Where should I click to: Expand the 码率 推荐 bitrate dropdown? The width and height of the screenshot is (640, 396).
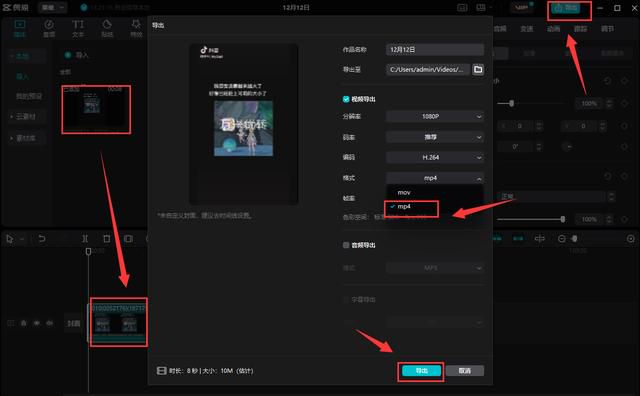pyautogui.click(x=435, y=137)
